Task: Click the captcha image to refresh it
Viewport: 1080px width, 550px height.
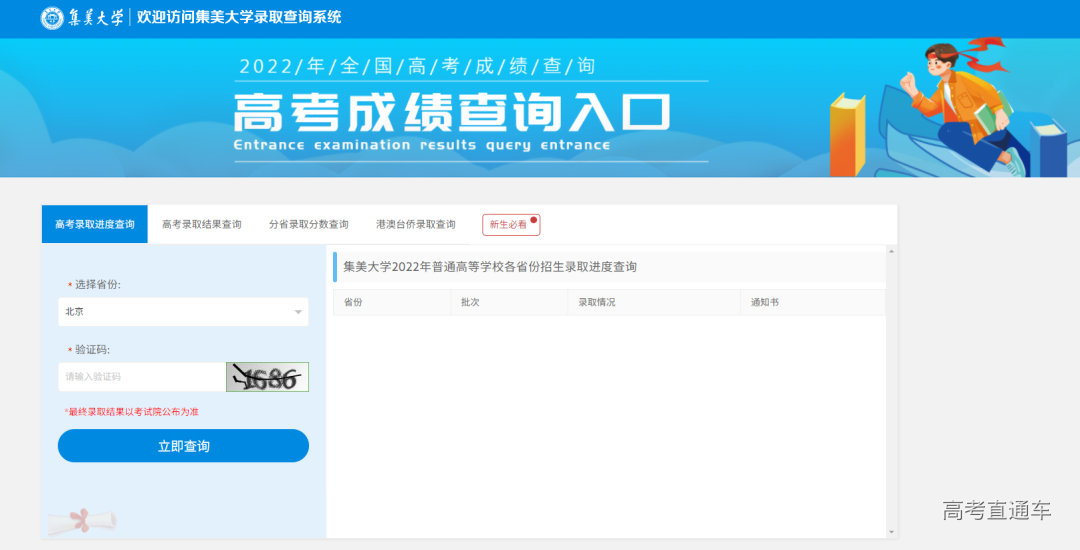Action: click(x=267, y=377)
